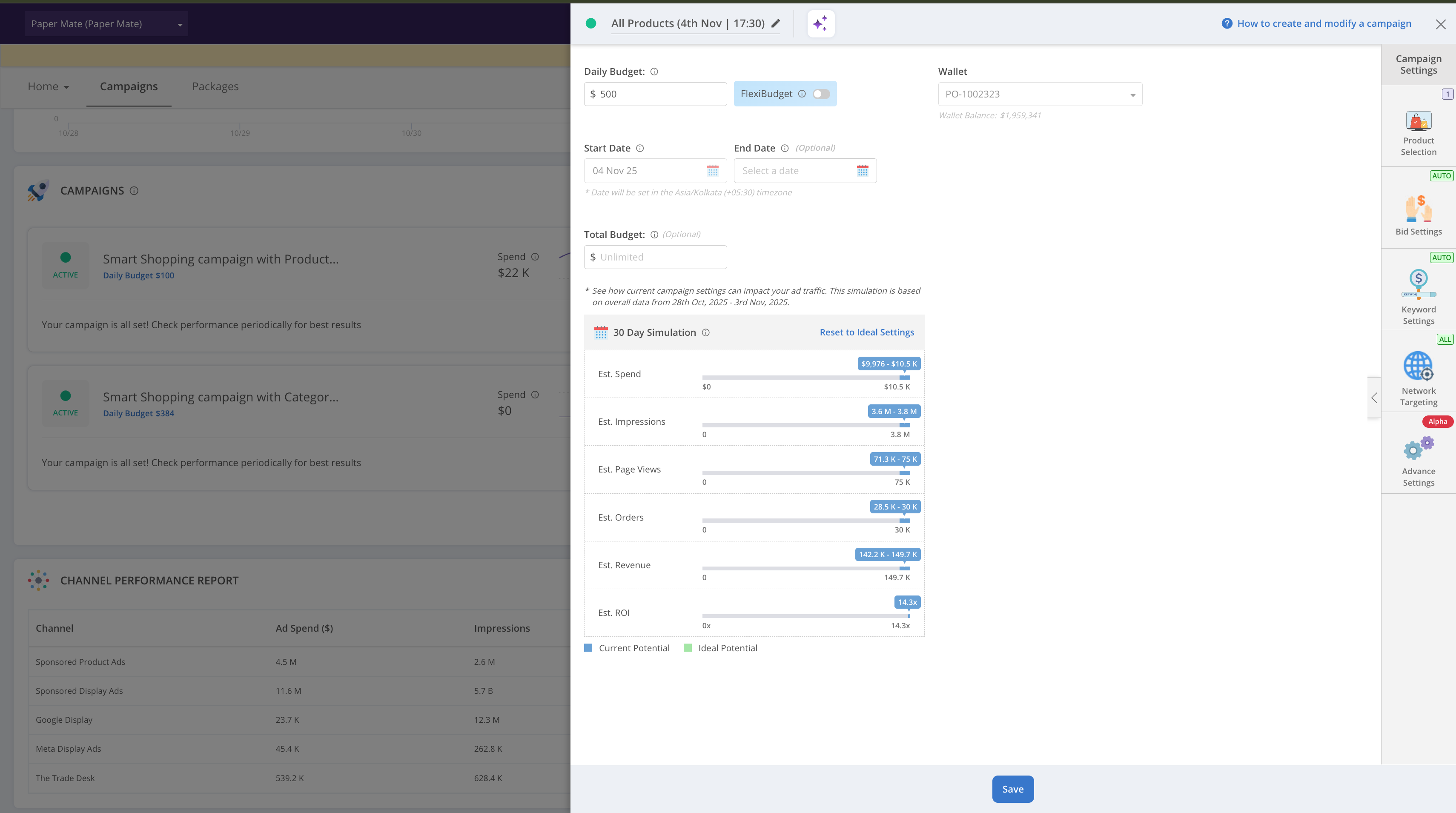Select the Campaign Settings tab

[x=1418, y=64]
